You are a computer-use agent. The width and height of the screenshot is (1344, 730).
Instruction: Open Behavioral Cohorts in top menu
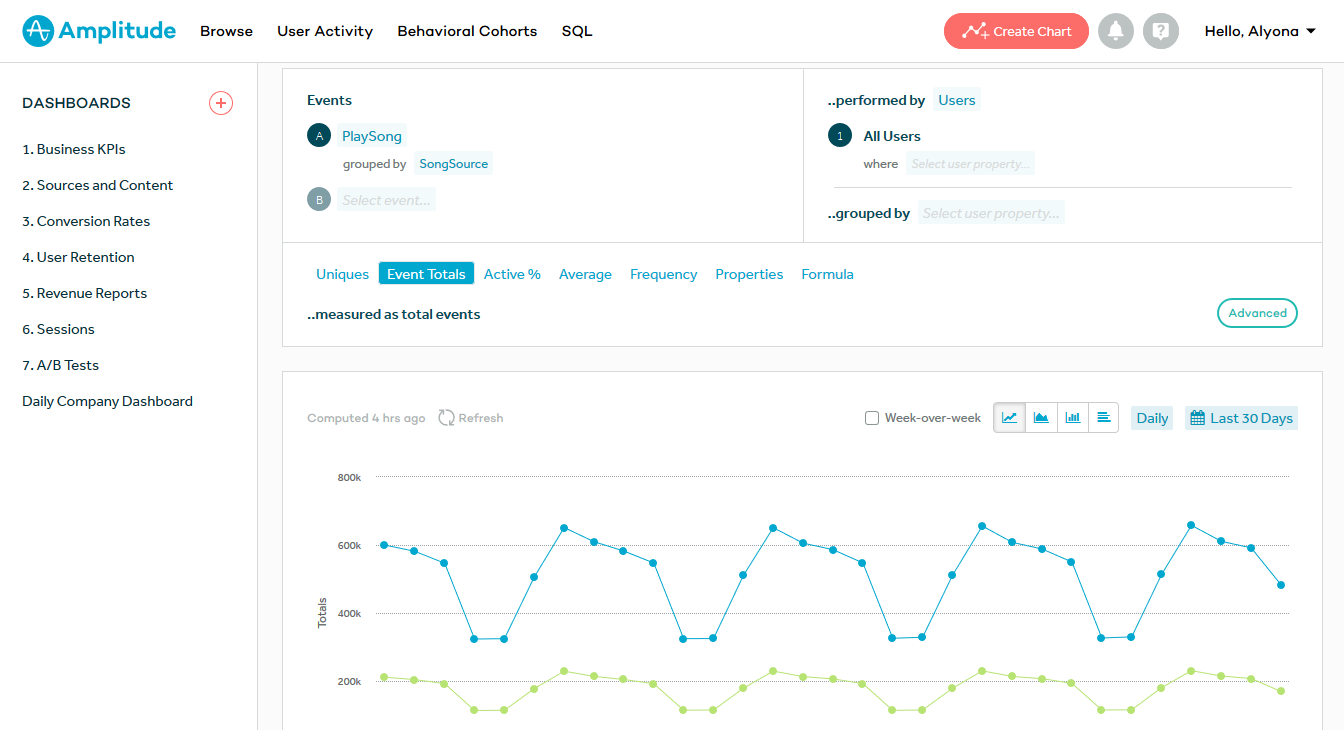pos(467,31)
